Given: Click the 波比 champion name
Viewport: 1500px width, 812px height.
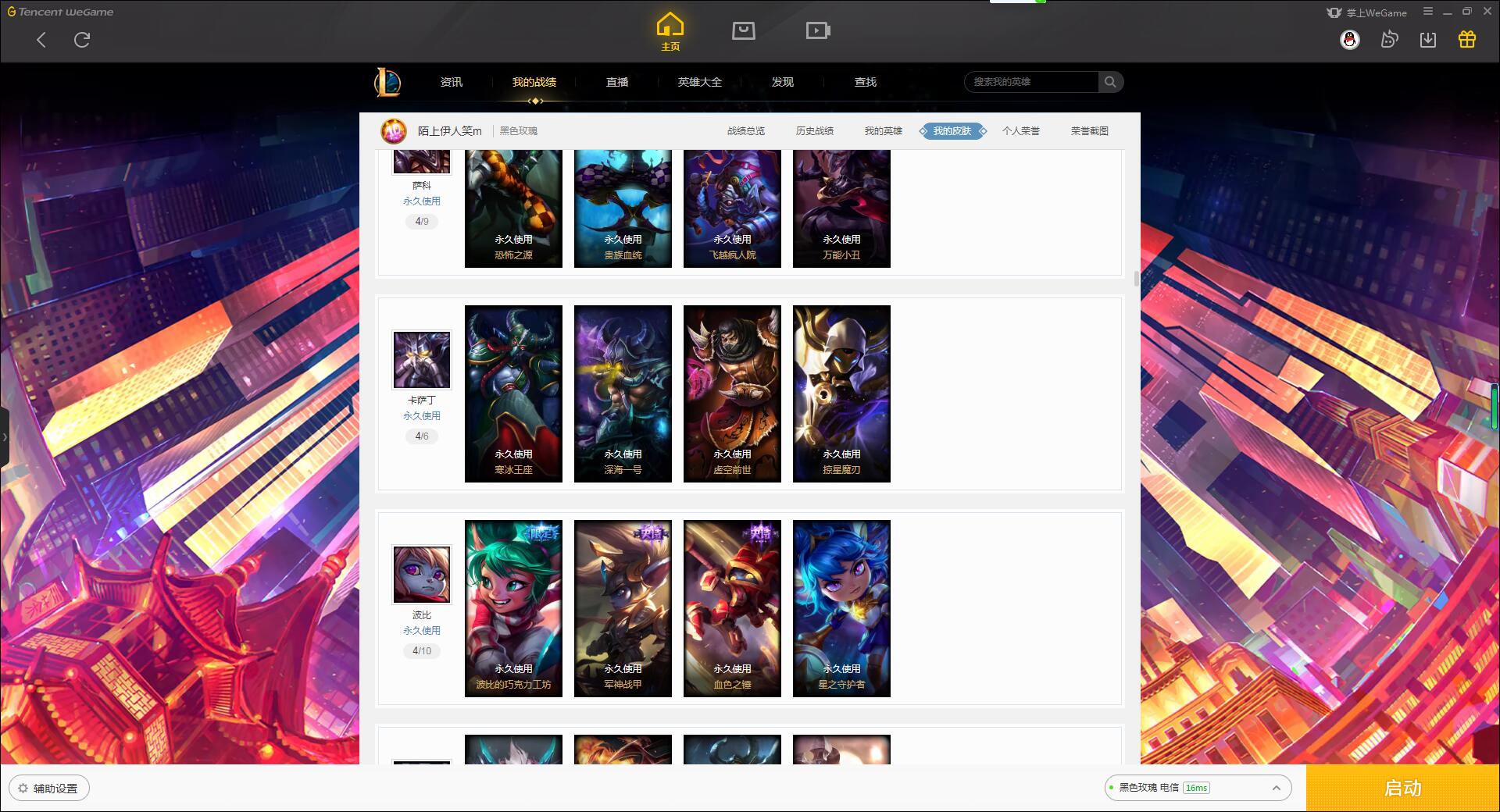Looking at the screenshot, I should pyautogui.click(x=422, y=615).
